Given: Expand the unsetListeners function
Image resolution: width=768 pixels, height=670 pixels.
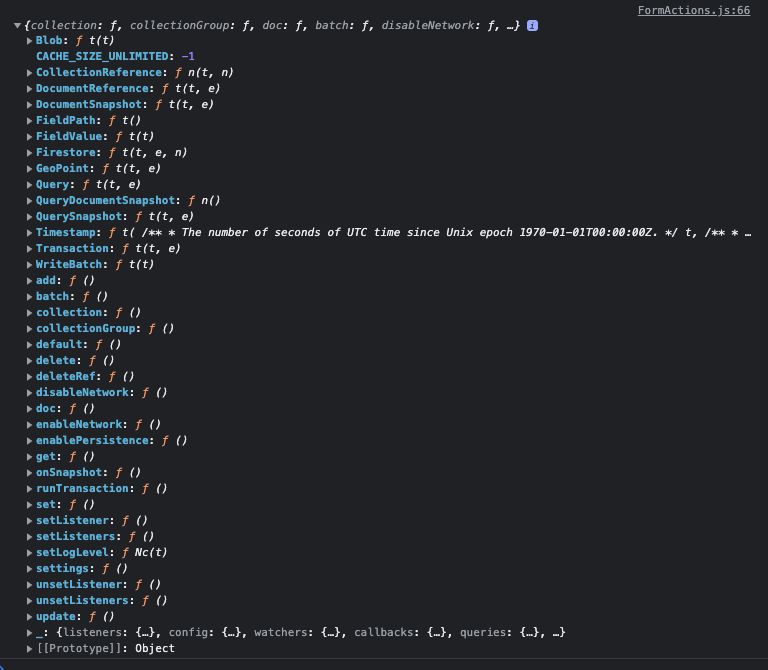Looking at the screenshot, I should coord(29,600).
